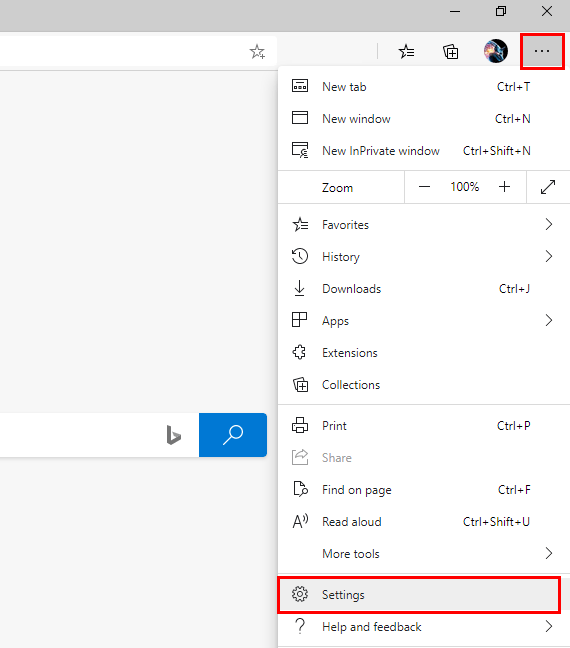
Task: Click the three-dot Settings and more button
Action: [542, 51]
